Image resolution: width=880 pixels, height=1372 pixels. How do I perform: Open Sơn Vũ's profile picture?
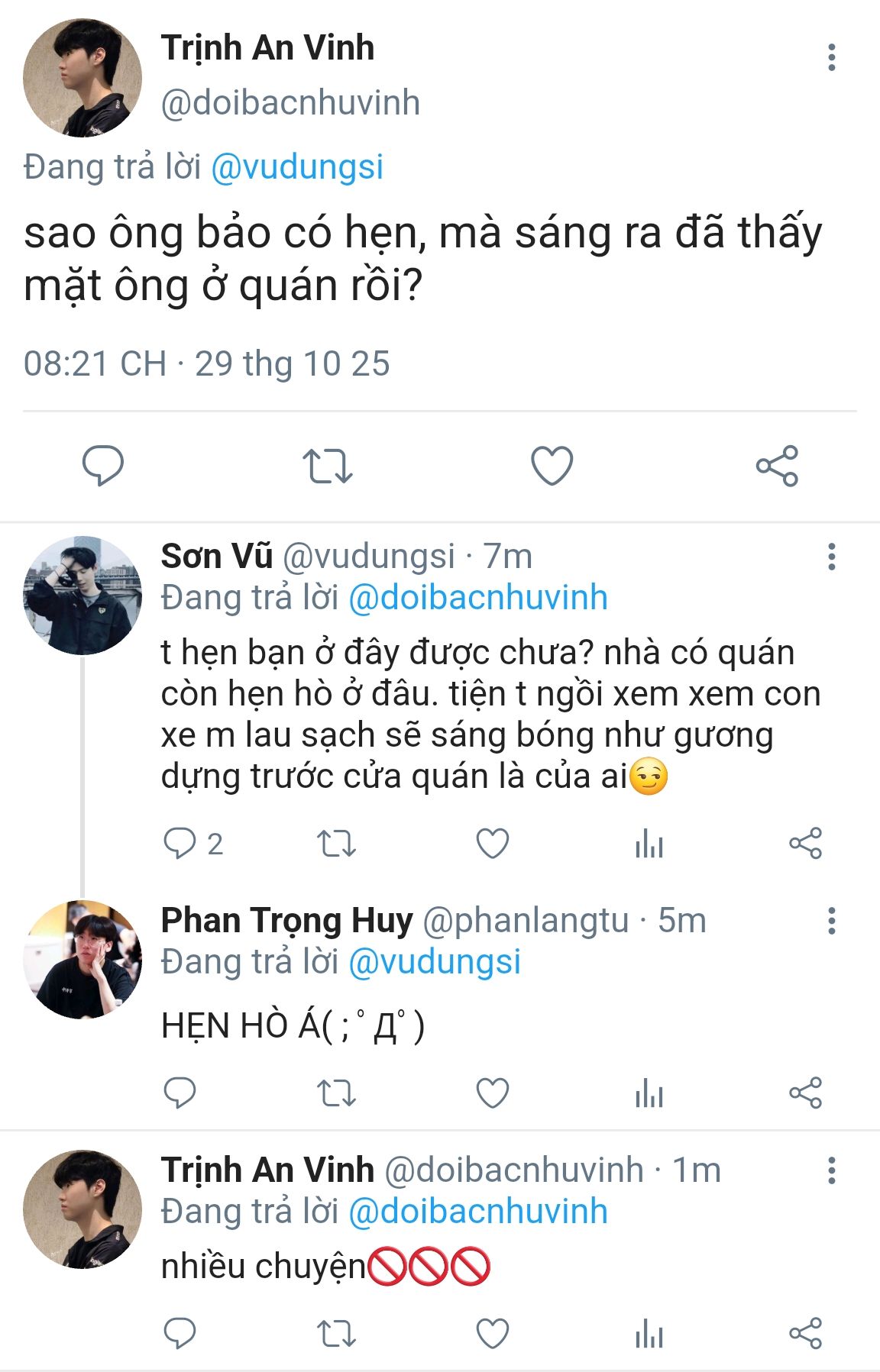click(82, 595)
